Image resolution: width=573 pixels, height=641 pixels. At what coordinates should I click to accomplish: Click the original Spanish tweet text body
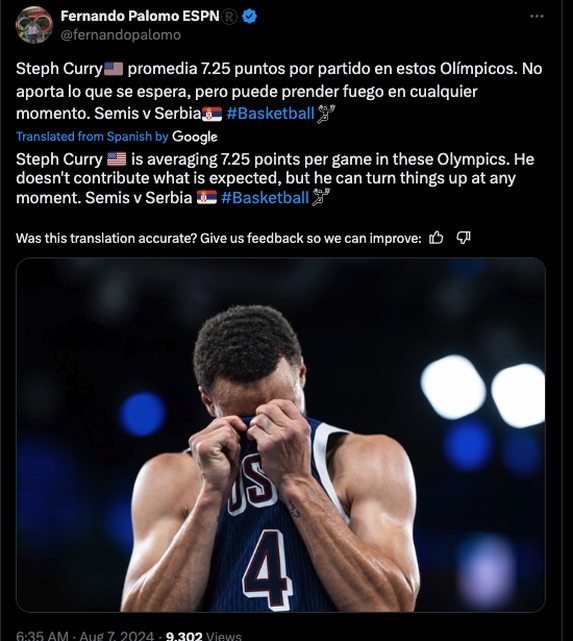[x=279, y=91]
